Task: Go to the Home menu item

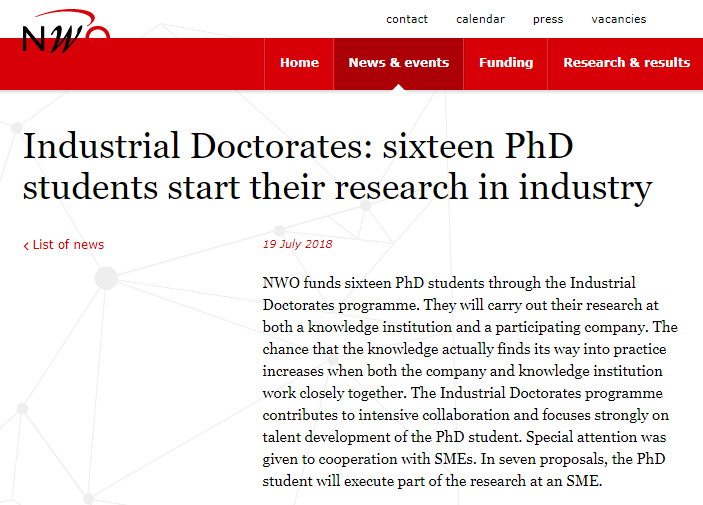Action: (x=299, y=63)
